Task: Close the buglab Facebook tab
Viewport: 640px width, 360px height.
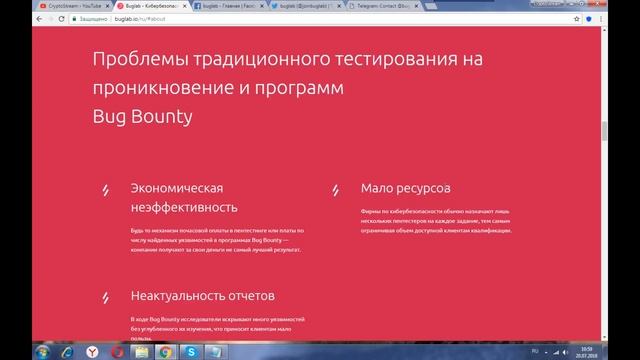Action: click(x=262, y=6)
